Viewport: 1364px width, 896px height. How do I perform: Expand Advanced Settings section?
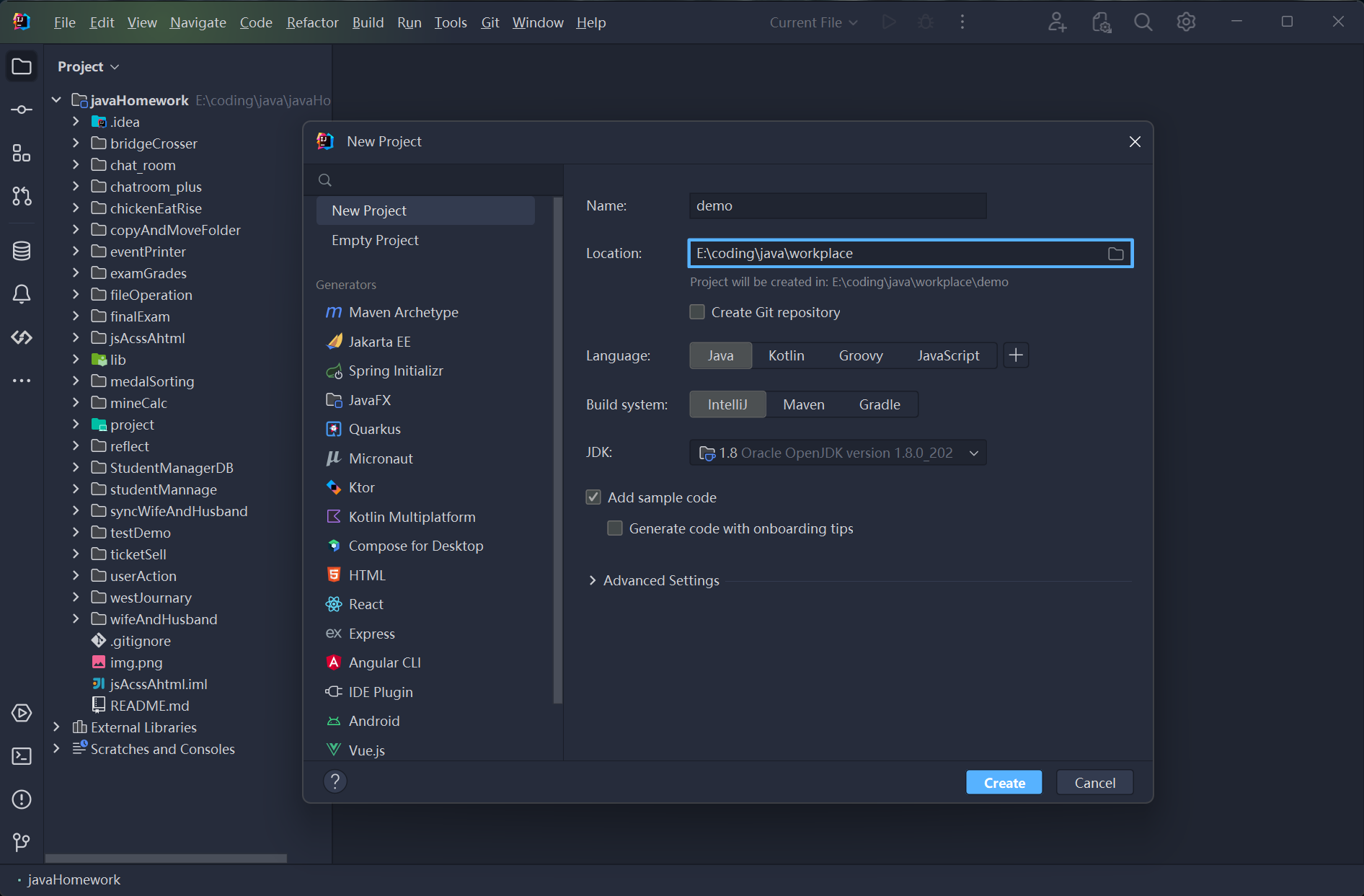(592, 580)
